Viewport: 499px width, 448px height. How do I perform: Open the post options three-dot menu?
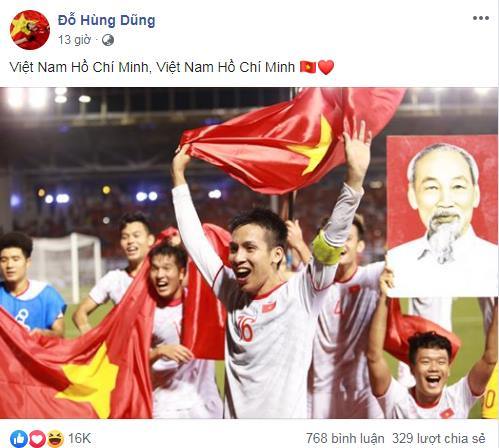(481, 18)
